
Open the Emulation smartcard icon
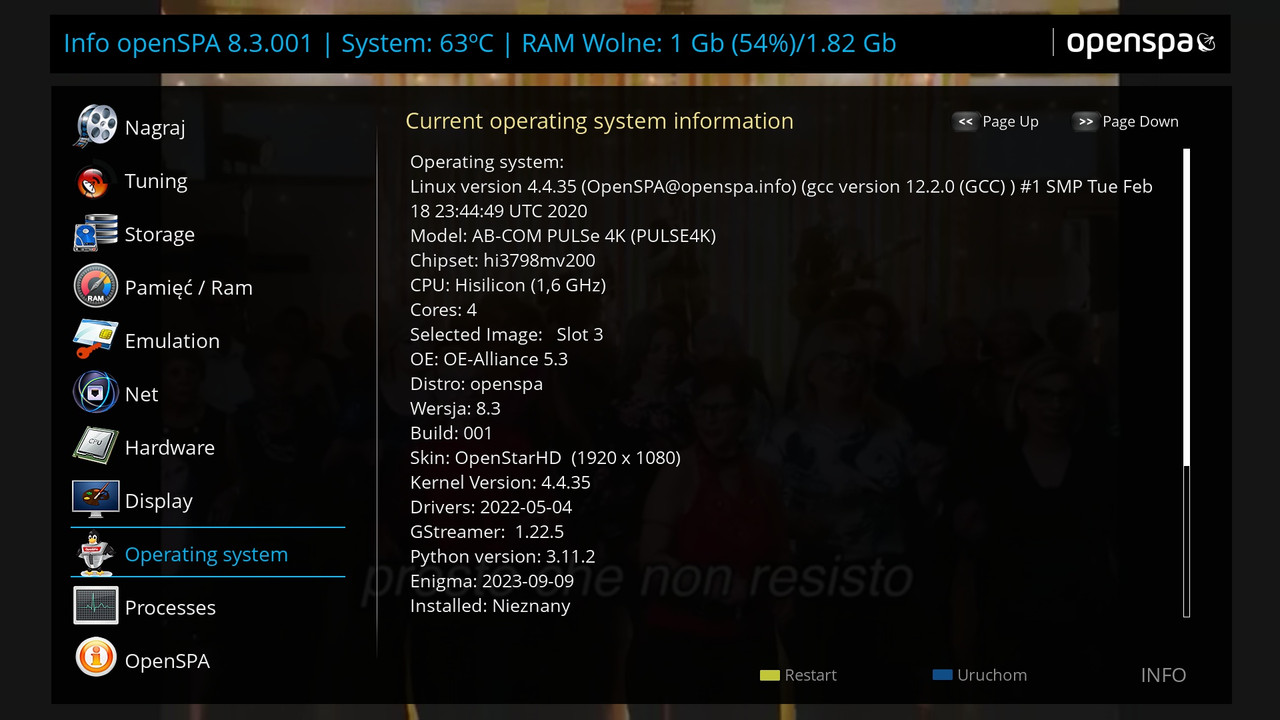tap(96, 340)
